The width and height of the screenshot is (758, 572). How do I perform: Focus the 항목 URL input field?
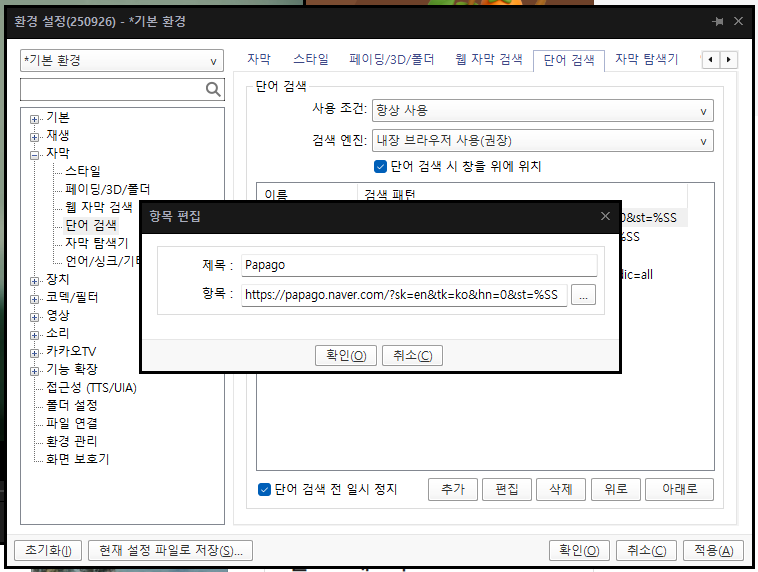click(404, 294)
